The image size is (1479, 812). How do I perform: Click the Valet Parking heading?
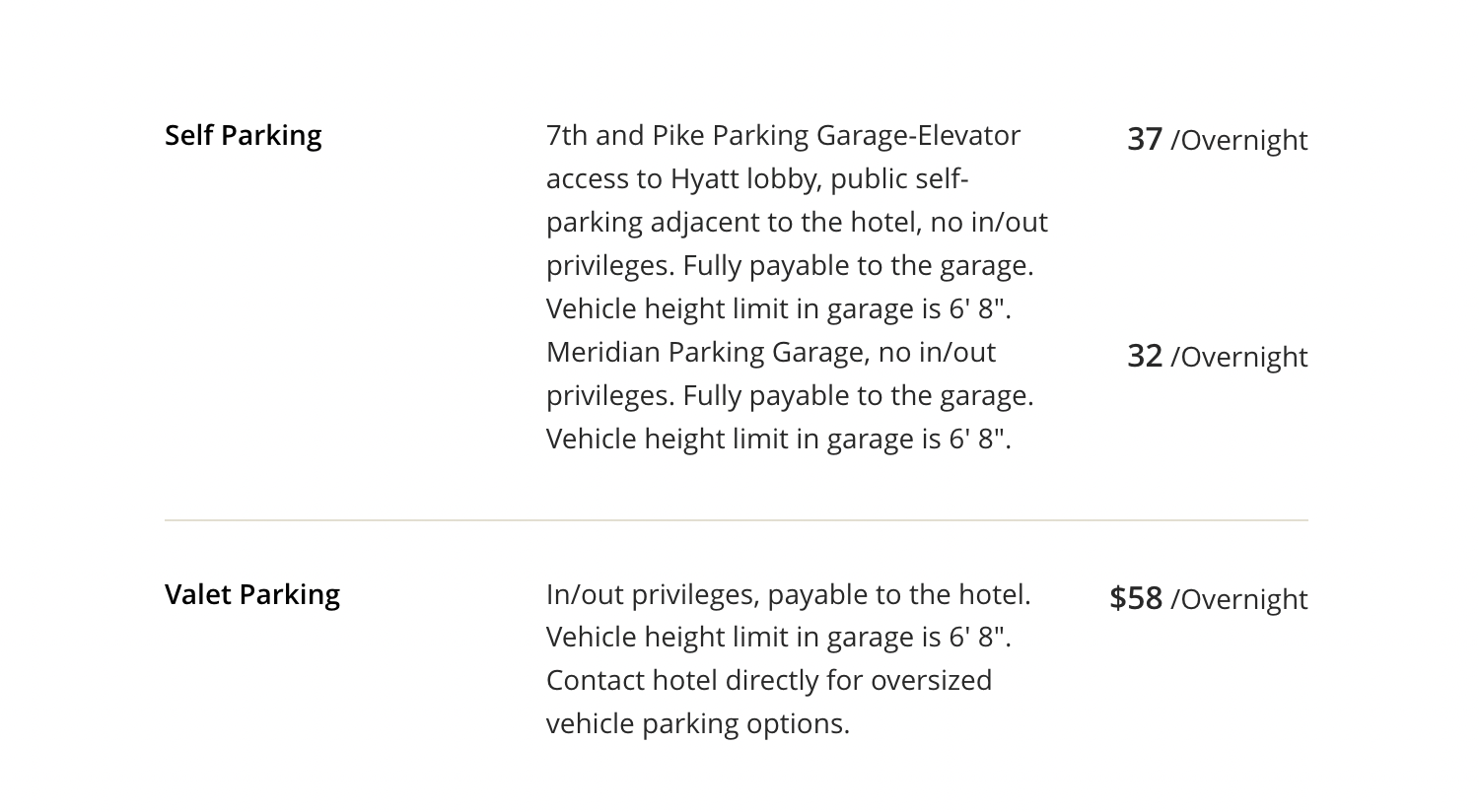252,594
